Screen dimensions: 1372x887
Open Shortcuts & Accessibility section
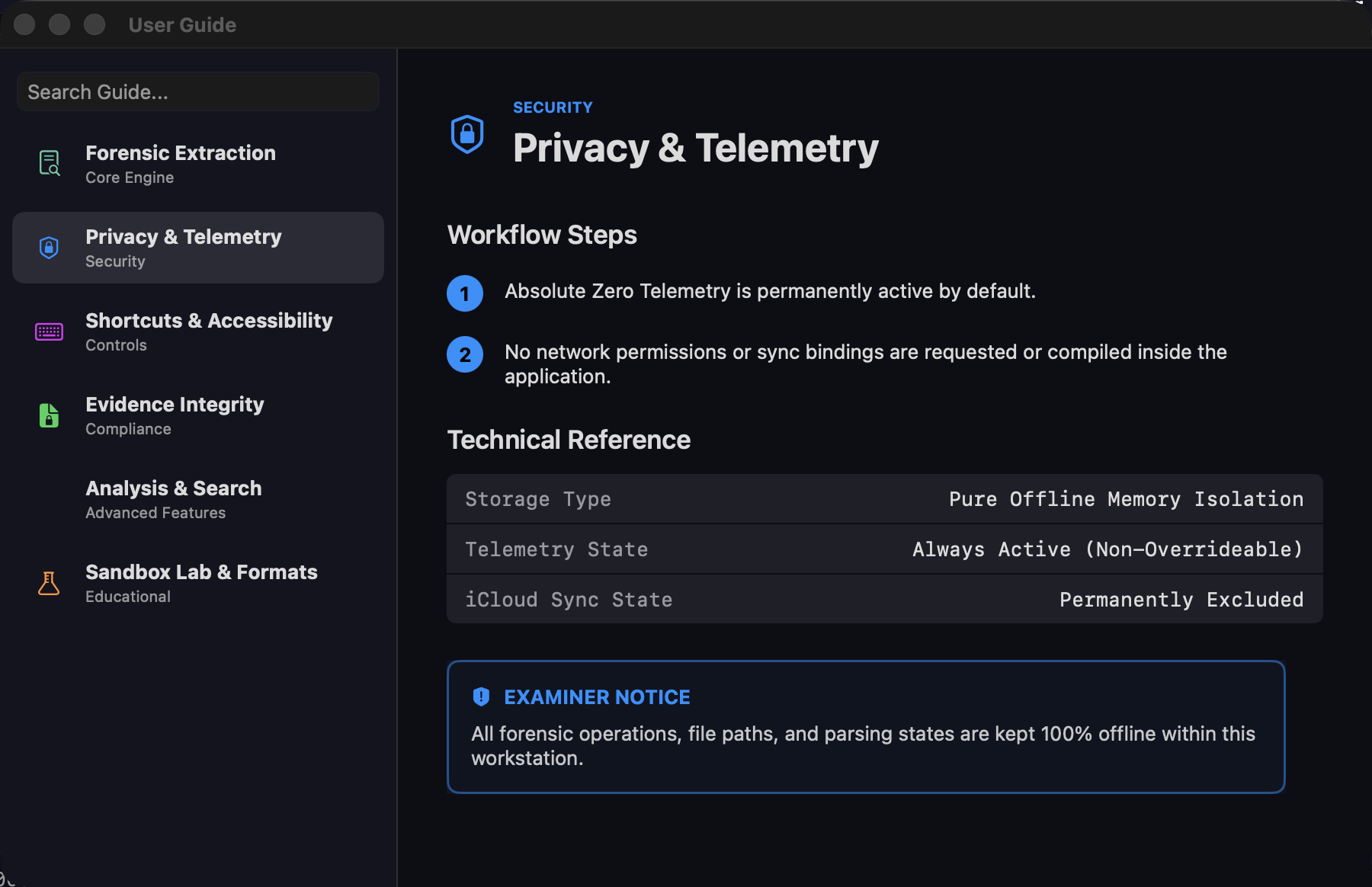coord(198,331)
